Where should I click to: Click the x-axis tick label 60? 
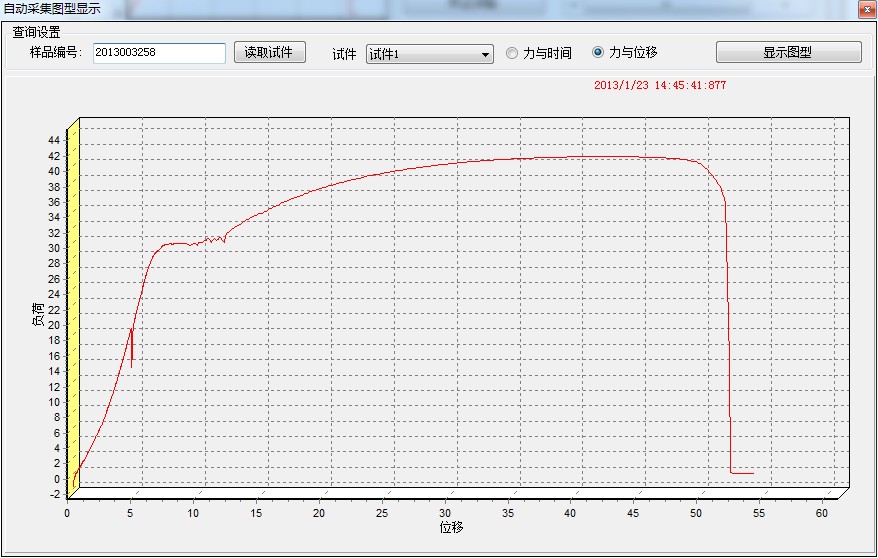tap(822, 513)
